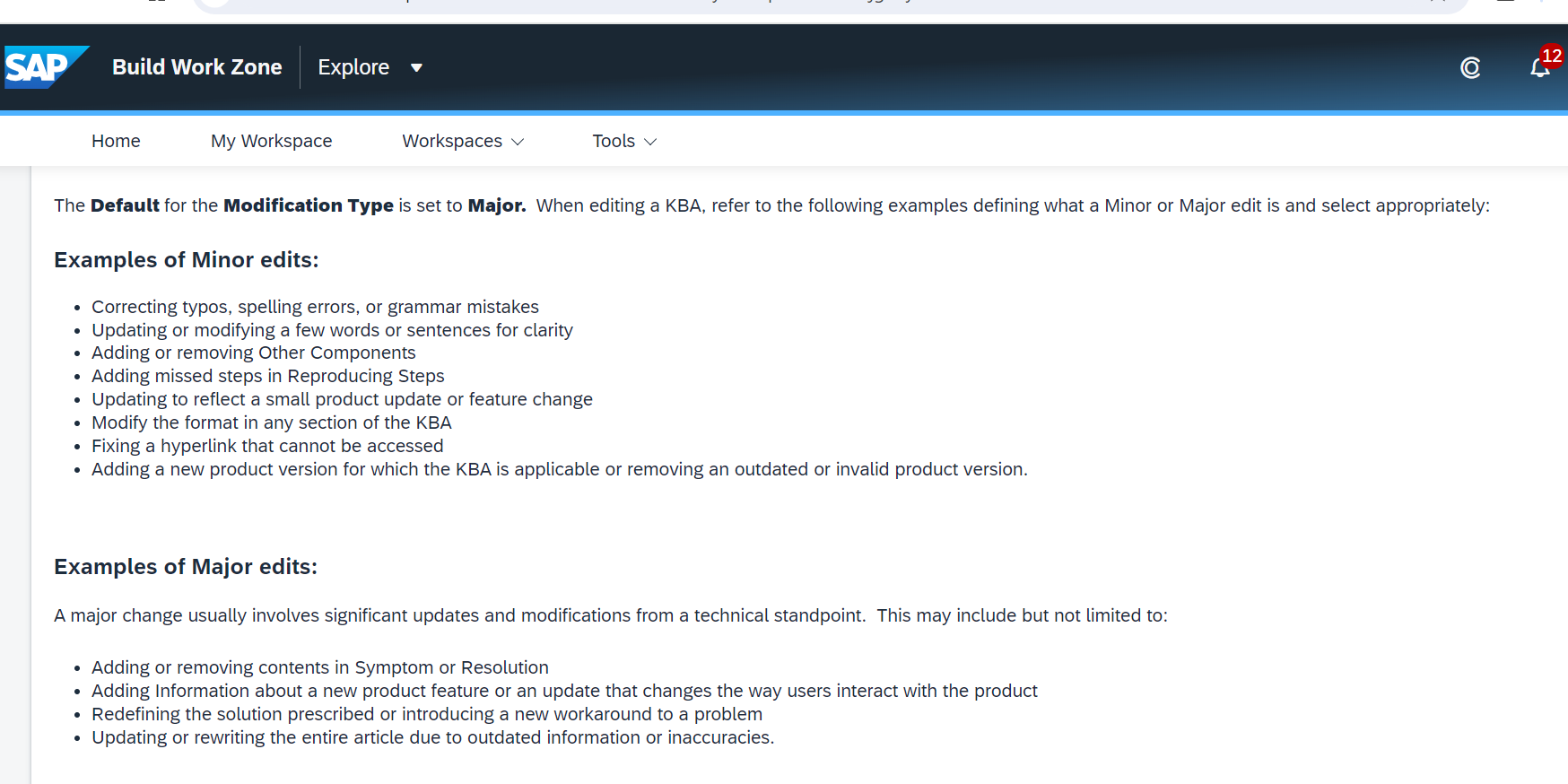This screenshot has height=784, width=1568.
Task: Open My Workspace tab
Action: coord(271,141)
